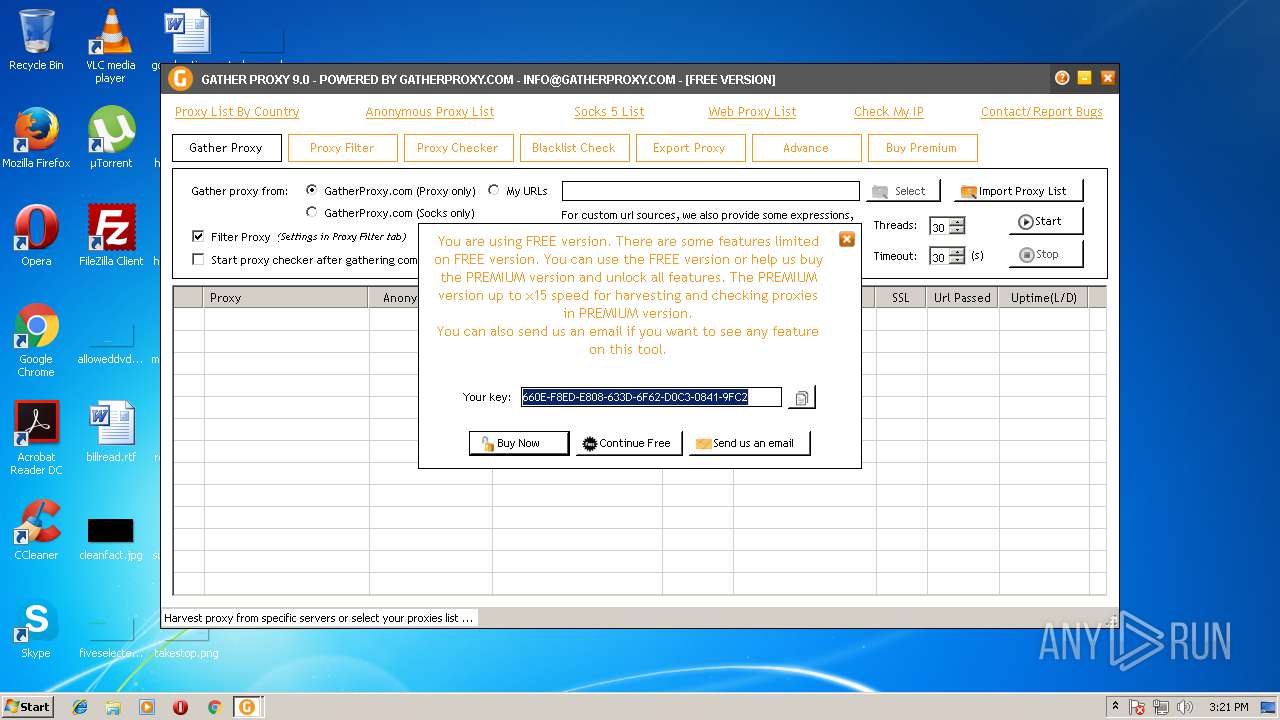Click the Gather Proxy logo icon

pyautogui.click(x=180, y=79)
